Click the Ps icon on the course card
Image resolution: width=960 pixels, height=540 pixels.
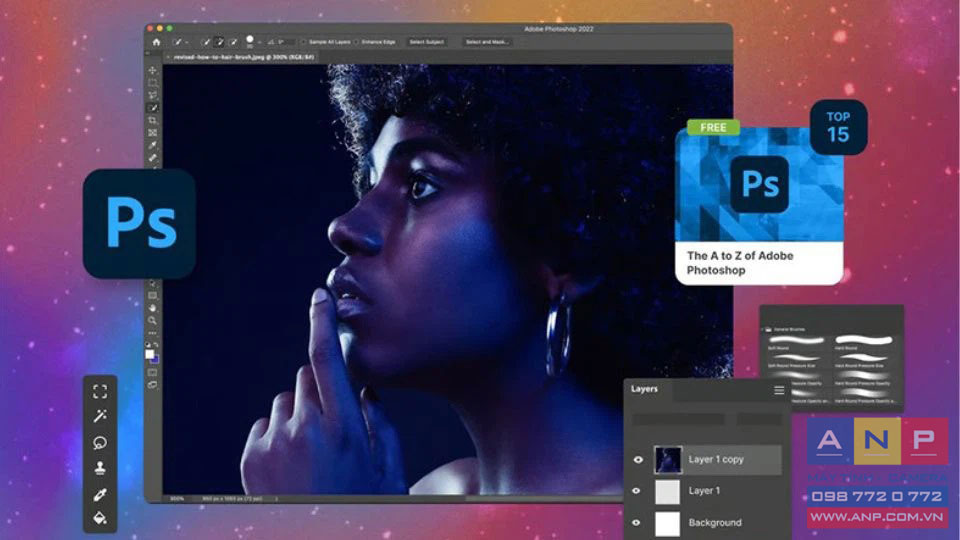pos(759,184)
